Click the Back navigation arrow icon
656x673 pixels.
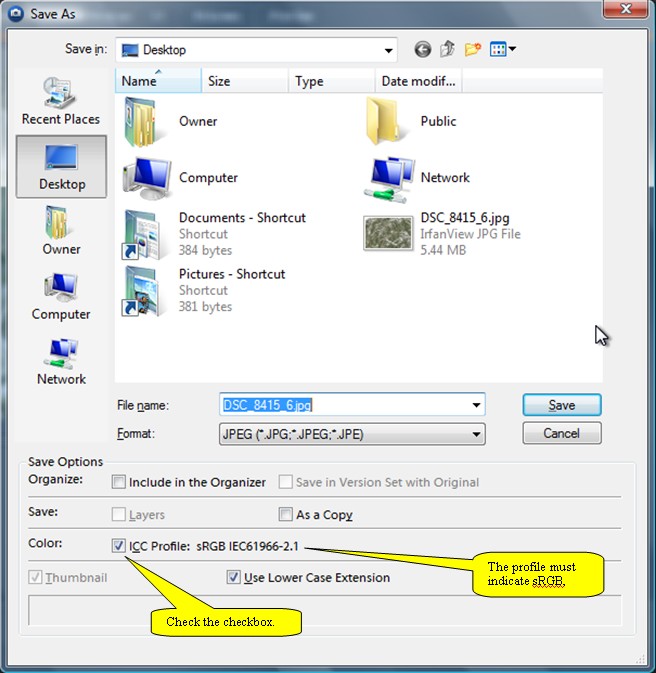tap(422, 50)
